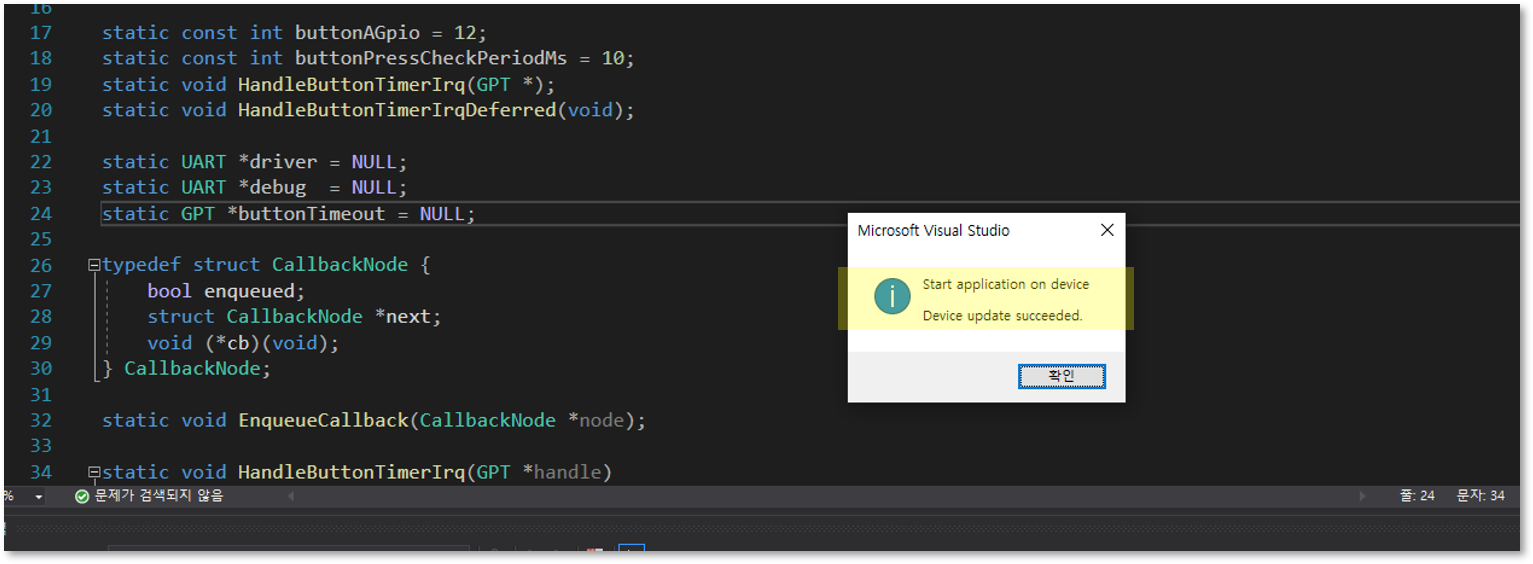Viewport: 1533px width, 564px height.
Task: Click the Microsoft Visual Studio dialog title
Action: point(933,230)
